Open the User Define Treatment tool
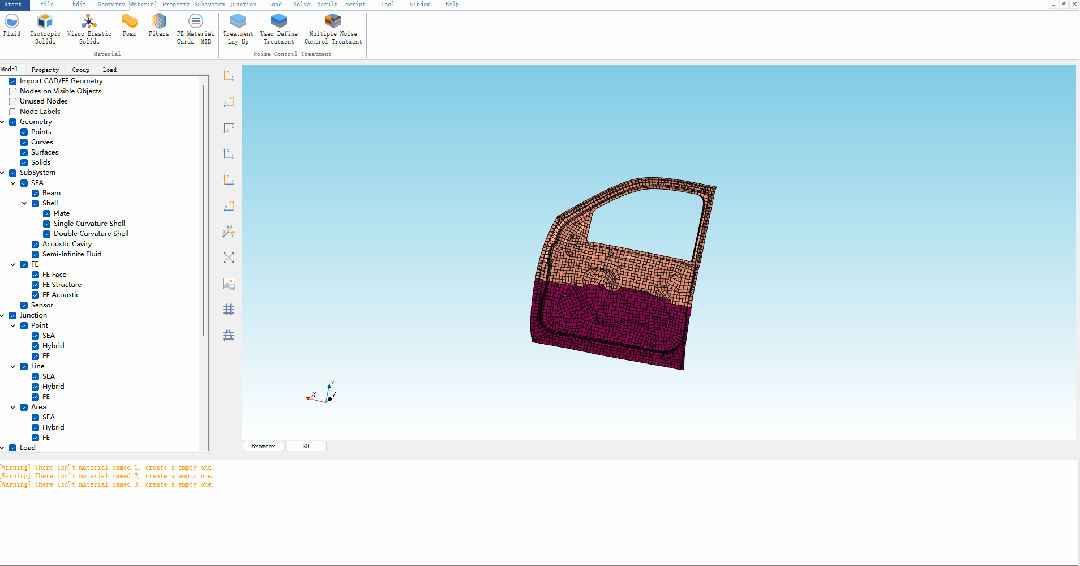The image size is (1080, 566). 278,29
